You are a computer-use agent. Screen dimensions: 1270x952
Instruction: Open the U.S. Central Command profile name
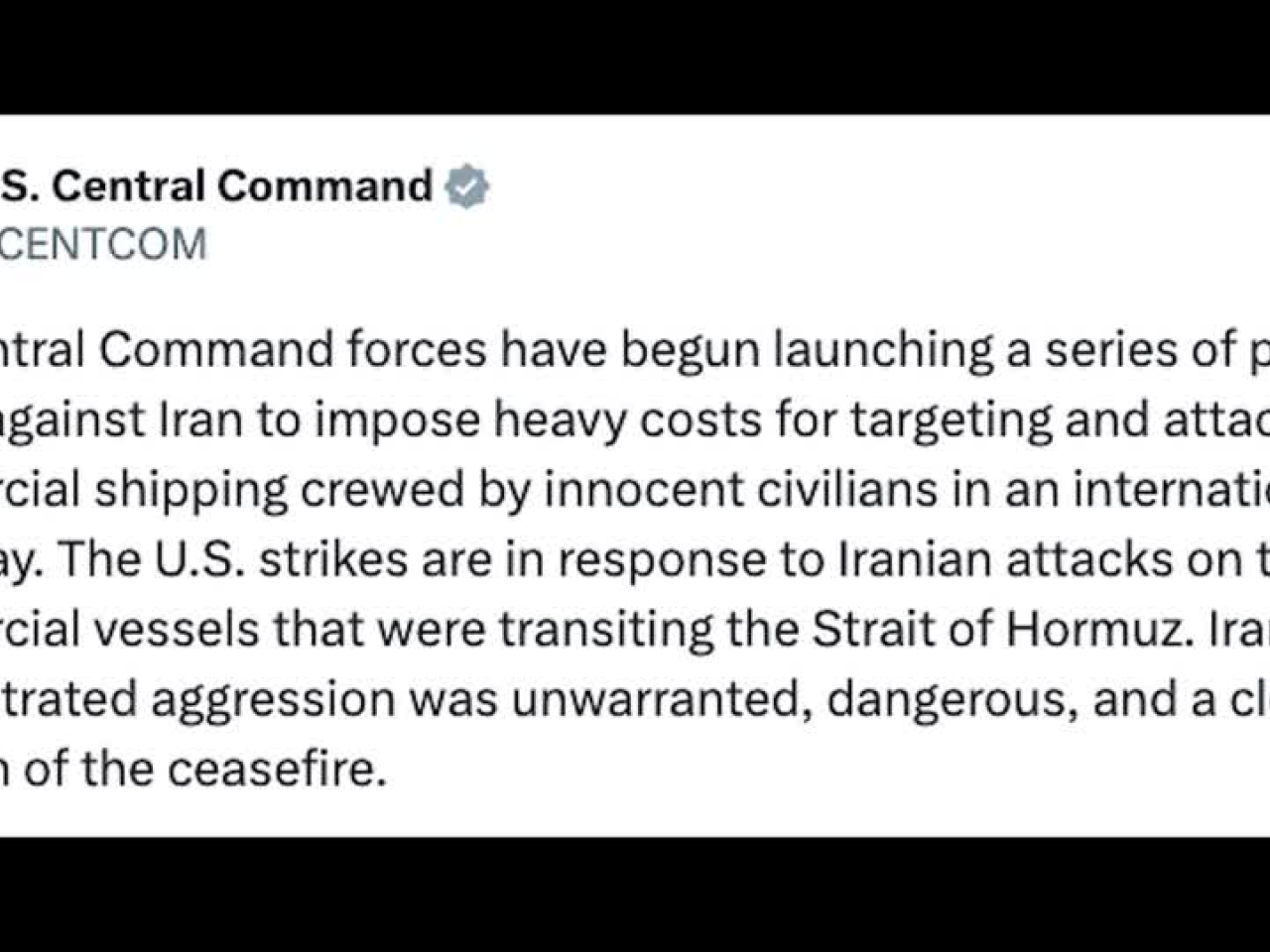coord(216,185)
